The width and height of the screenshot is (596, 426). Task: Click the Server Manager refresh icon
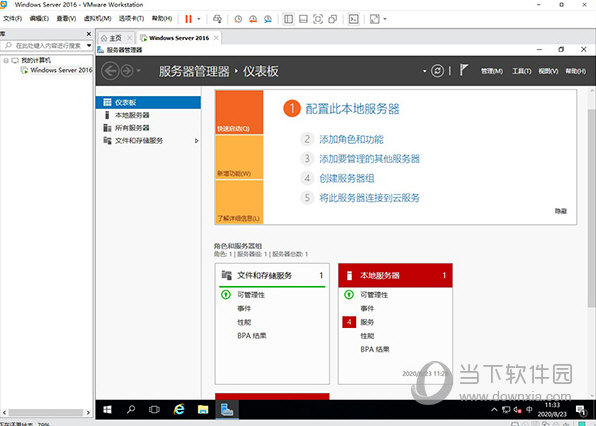click(x=437, y=71)
